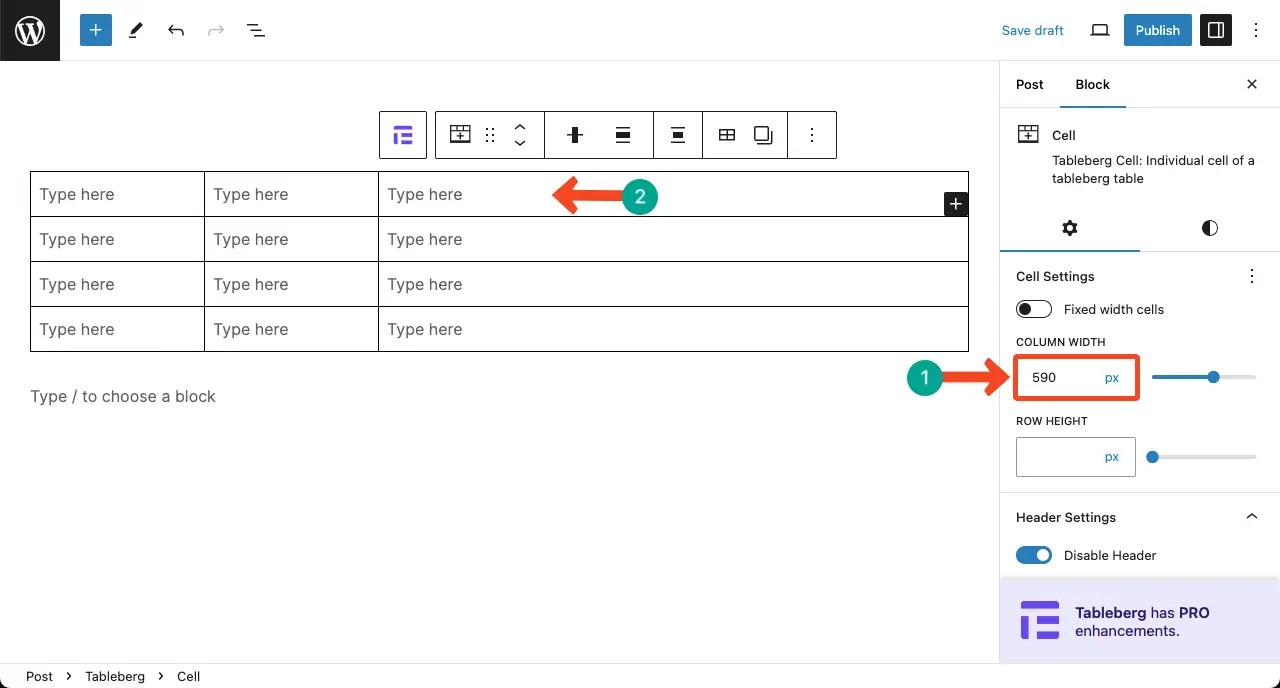
Task: Redo using the redo arrow icon
Action: [x=216, y=30]
